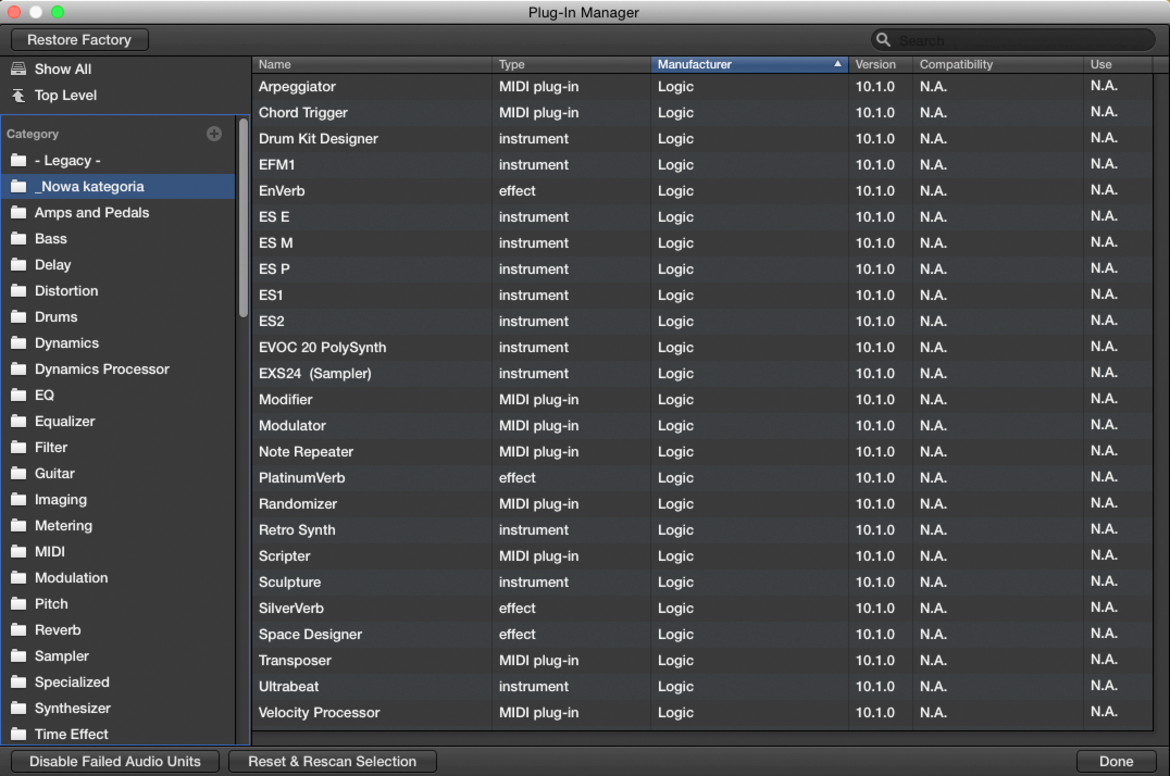
Task: Click the add category plus icon
Action: 214,134
